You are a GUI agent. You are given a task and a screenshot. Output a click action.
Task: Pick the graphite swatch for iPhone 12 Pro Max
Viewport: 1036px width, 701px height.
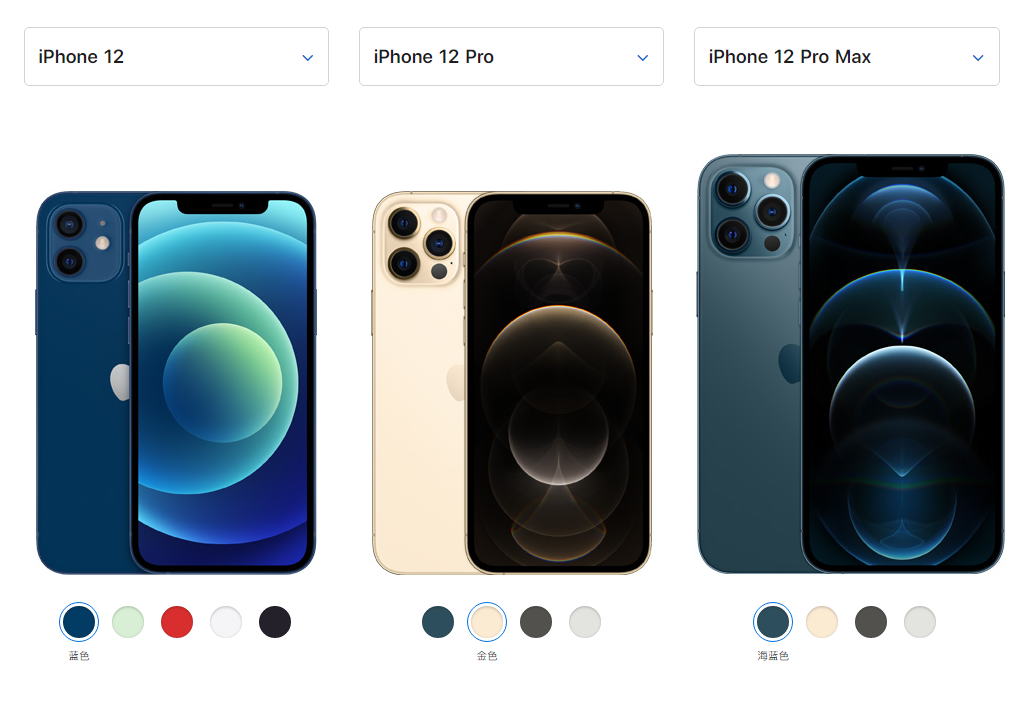(871, 622)
